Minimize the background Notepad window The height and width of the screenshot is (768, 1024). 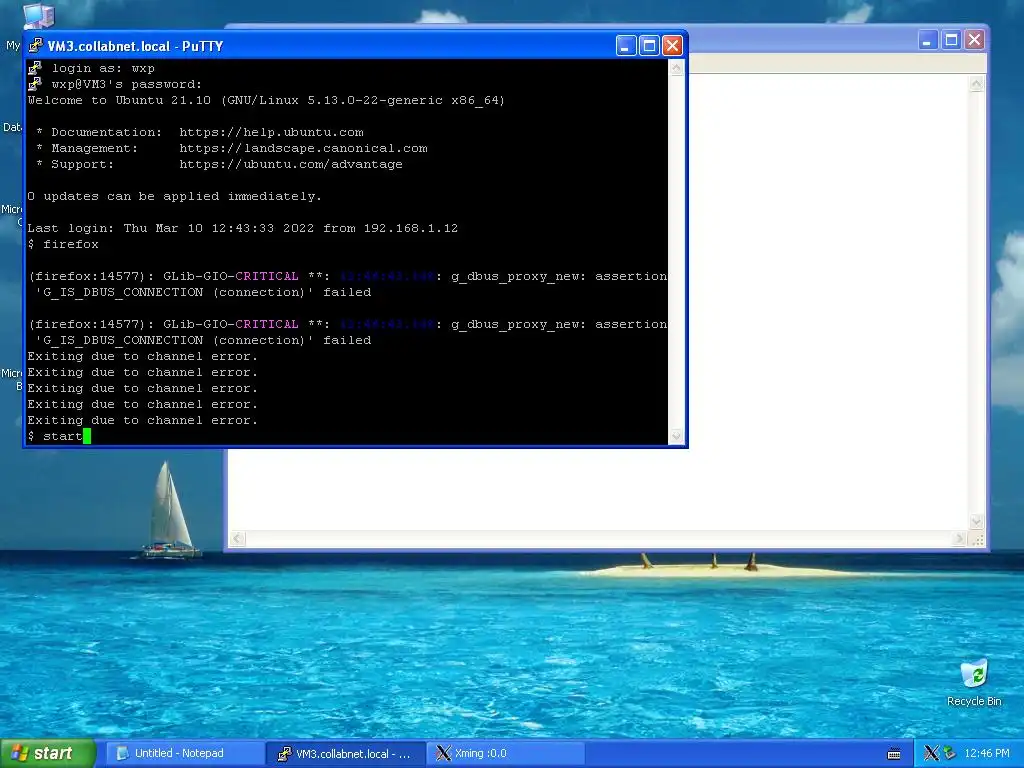927,40
